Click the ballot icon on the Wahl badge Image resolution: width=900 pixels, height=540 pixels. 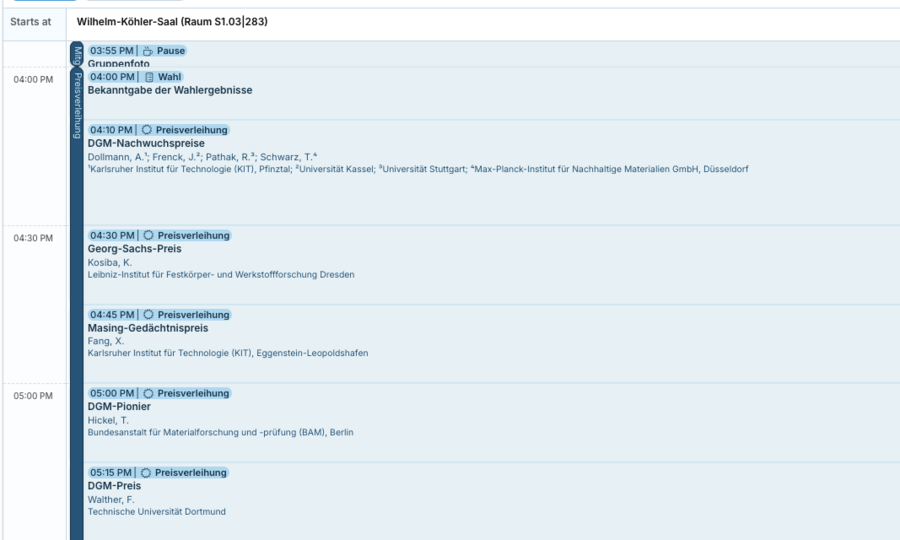tap(149, 77)
